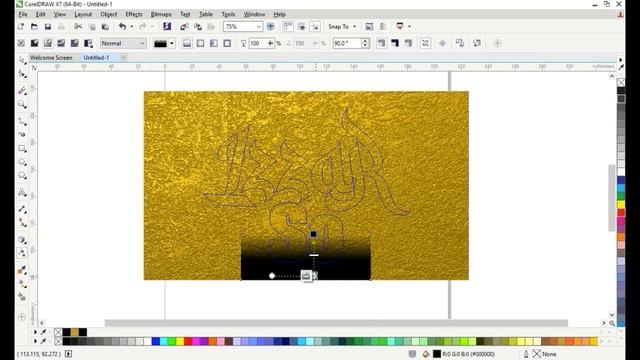Select the Smart Fill tool
This screenshot has height=360, width=640.
(22, 297)
